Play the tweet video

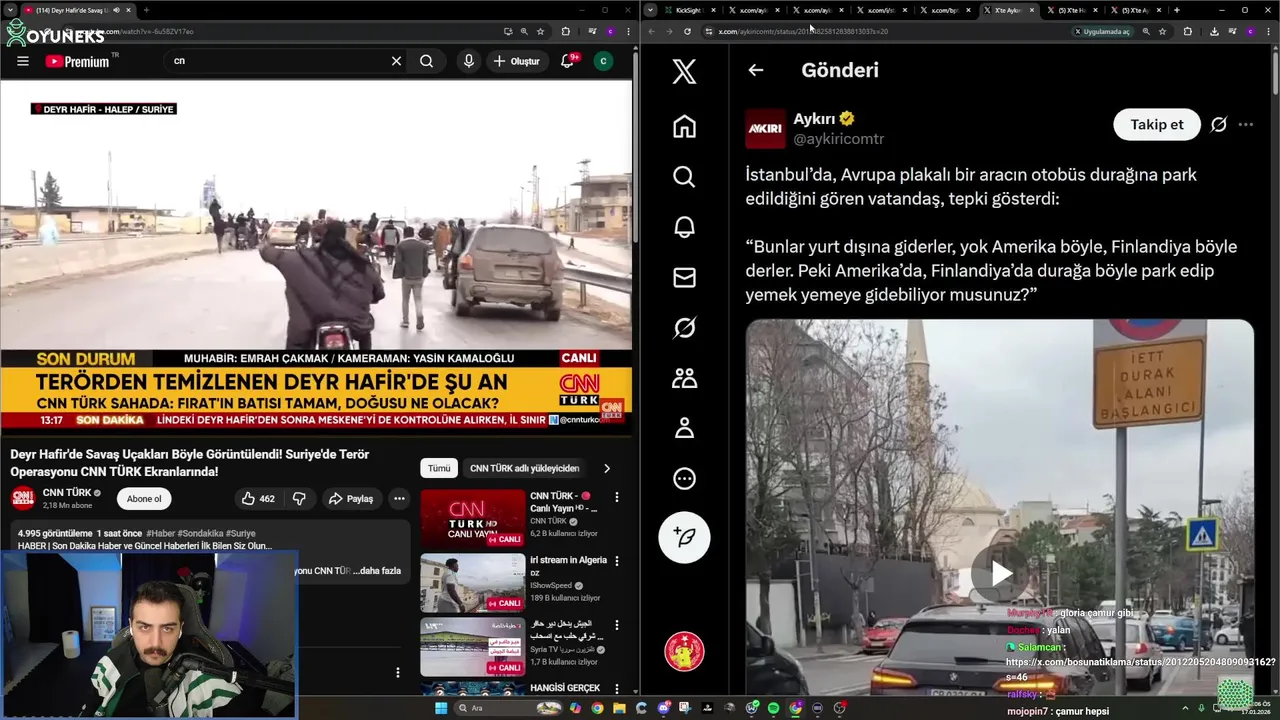click(x=1000, y=573)
